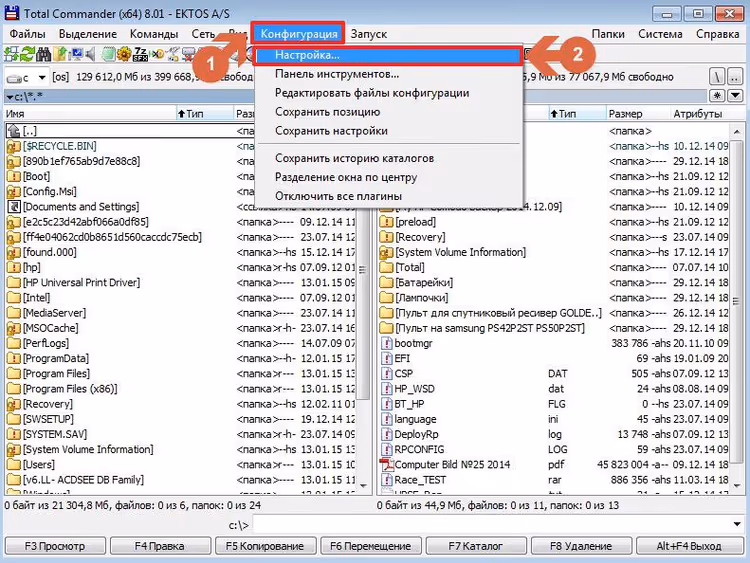The width and height of the screenshot is (750, 563).
Task: Choose Сохранить позицию menu item
Action: pos(388,112)
